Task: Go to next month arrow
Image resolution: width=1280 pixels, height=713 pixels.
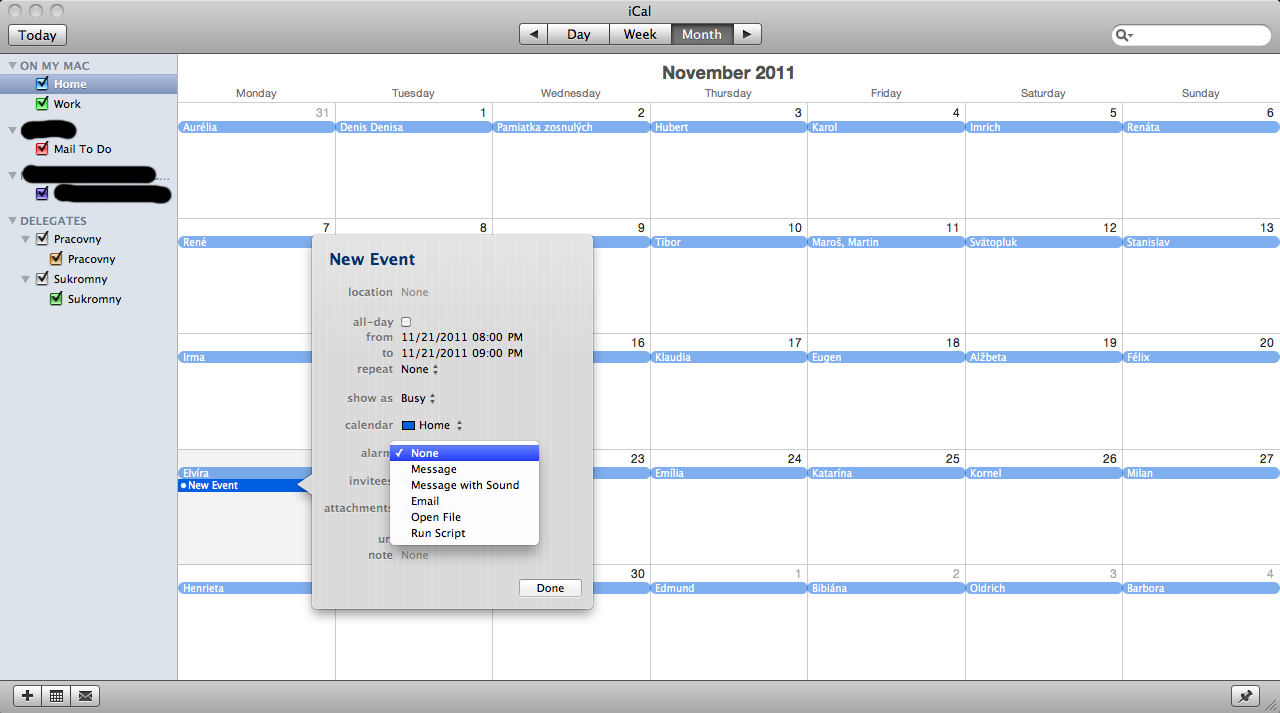Action: point(747,34)
